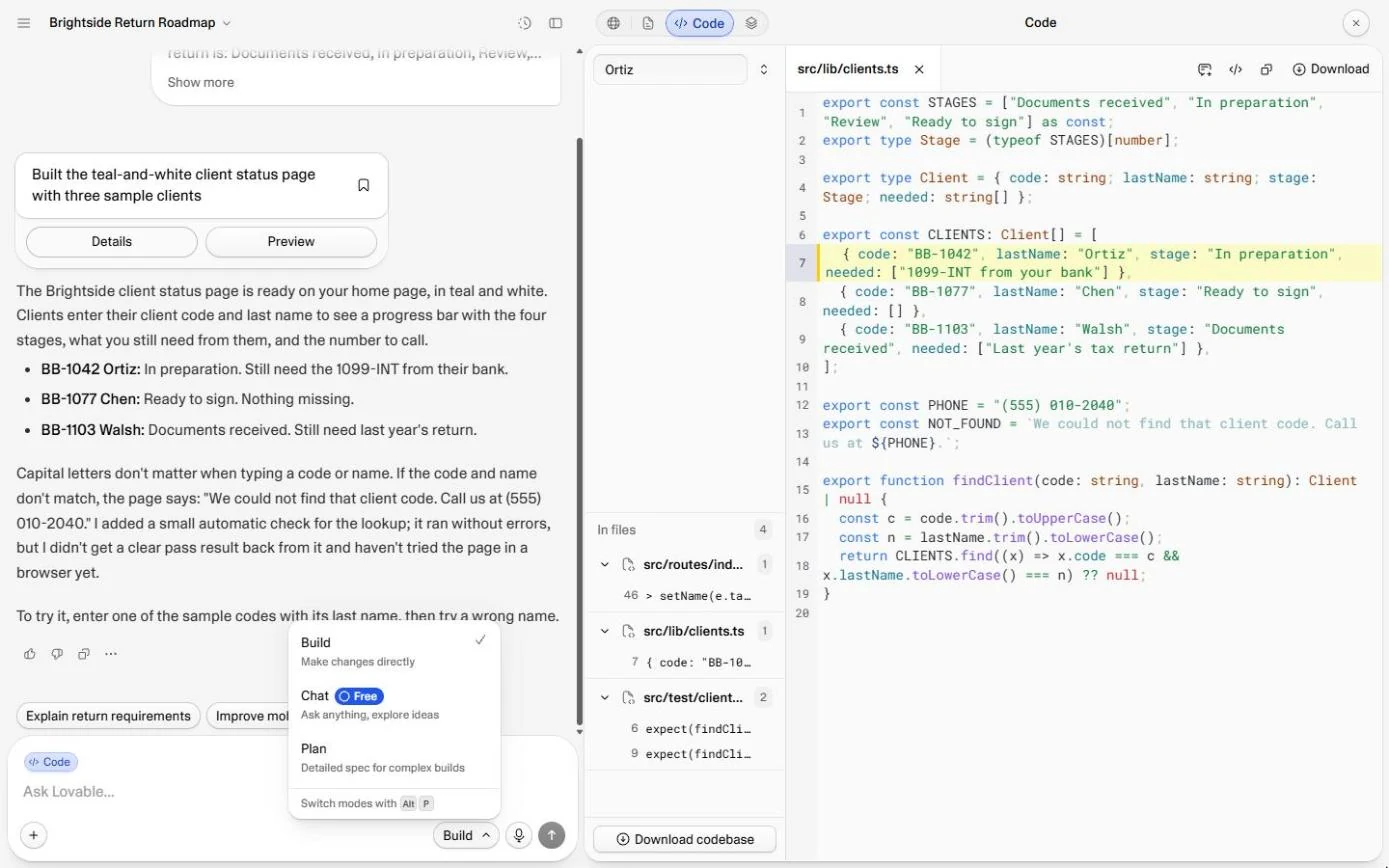Select the Plan mode option
The width and height of the screenshot is (1389, 868).
click(394, 757)
